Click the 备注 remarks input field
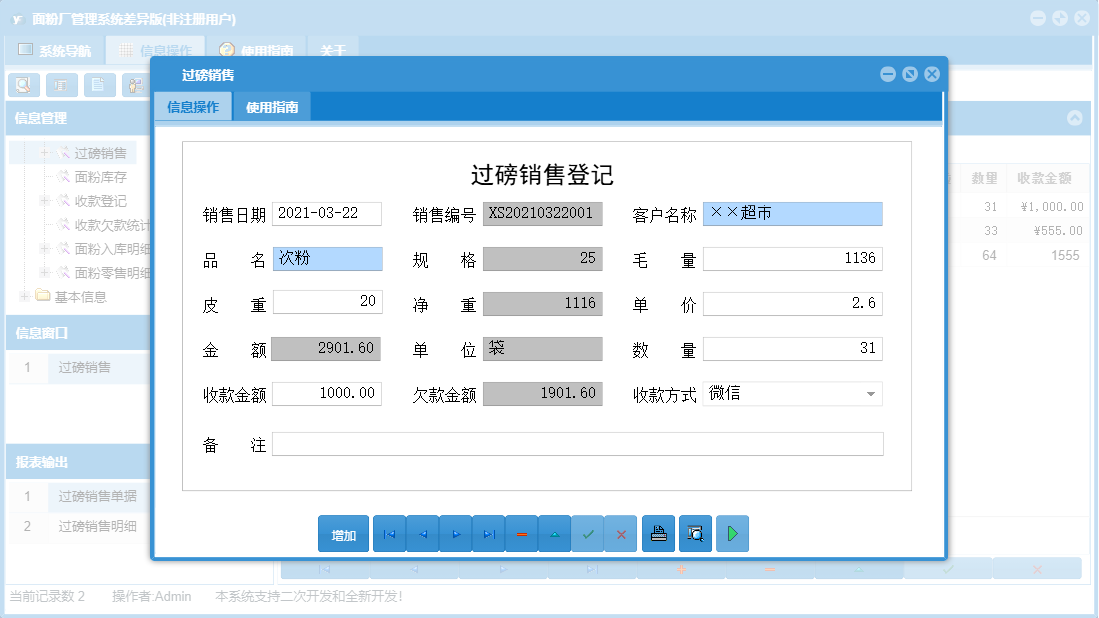 (x=580, y=443)
